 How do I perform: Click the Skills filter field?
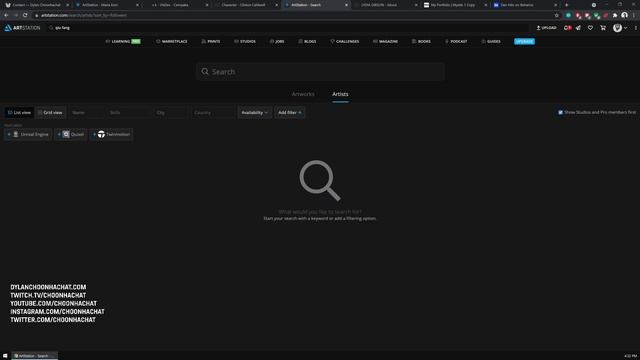coord(129,112)
